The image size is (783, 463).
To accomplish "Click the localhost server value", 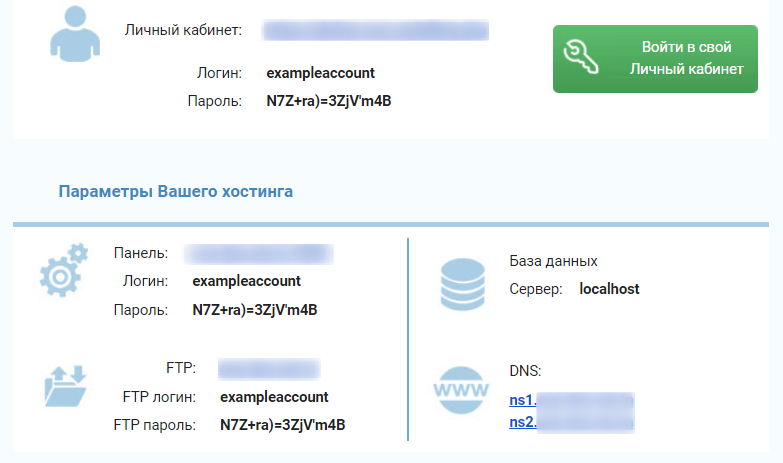I will coord(609,289).
